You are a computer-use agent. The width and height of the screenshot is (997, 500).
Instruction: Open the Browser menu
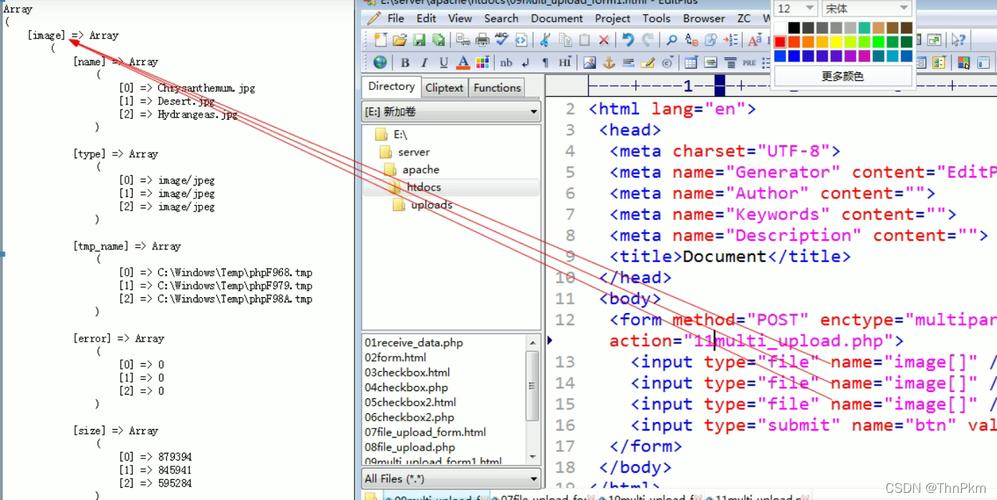(704, 18)
